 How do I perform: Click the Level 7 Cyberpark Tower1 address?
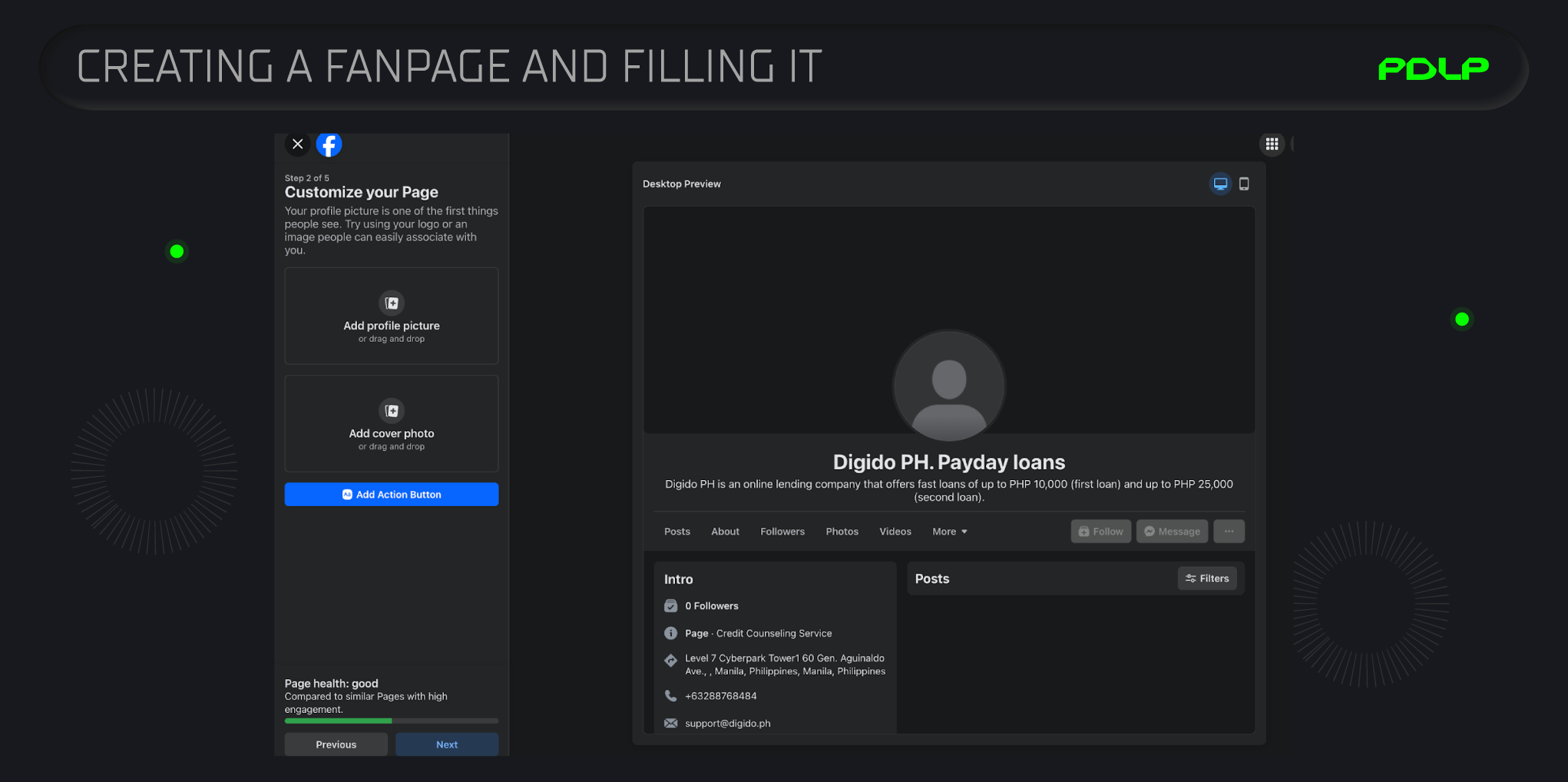[785, 664]
